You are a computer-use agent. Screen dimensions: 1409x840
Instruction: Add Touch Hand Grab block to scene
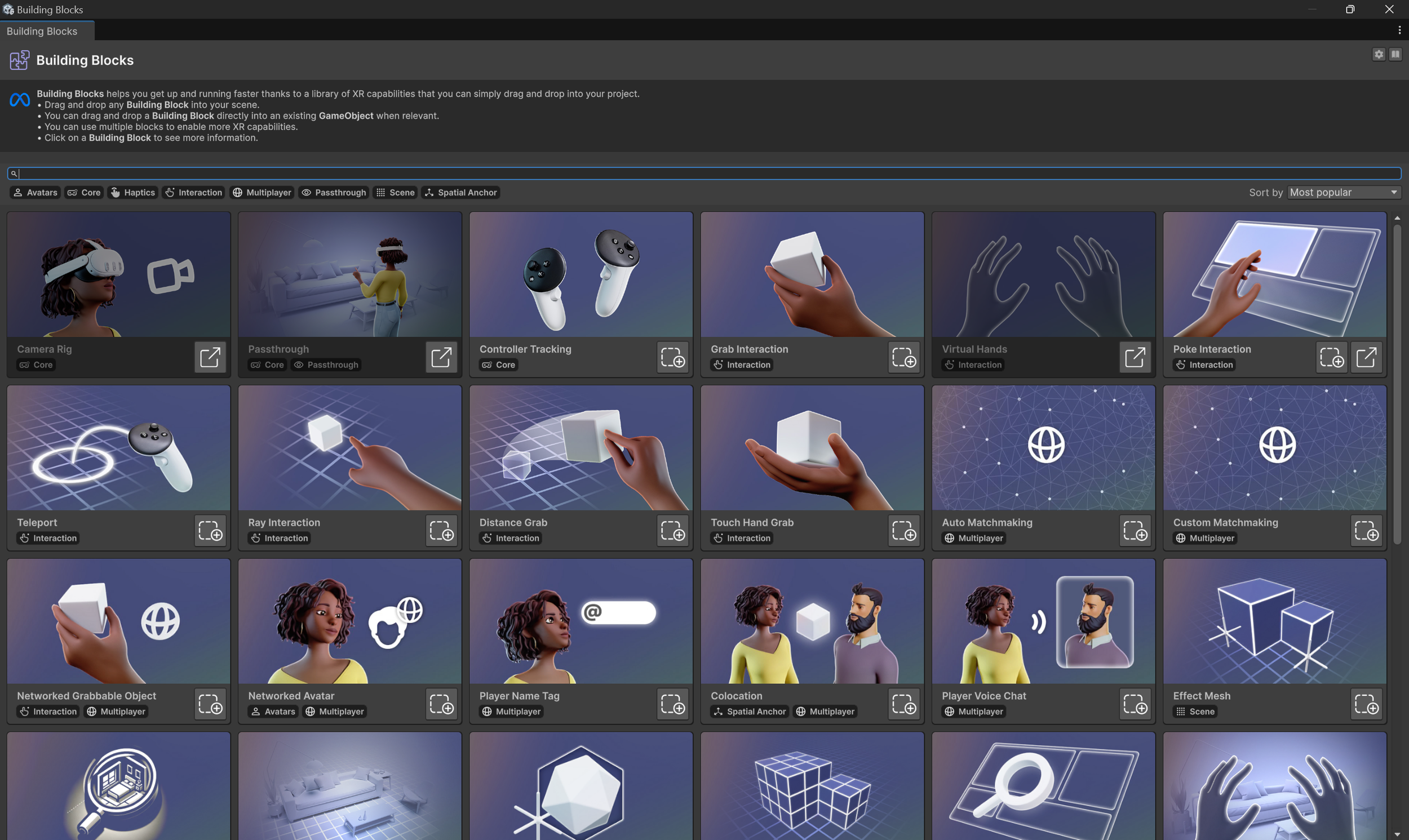pos(903,530)
